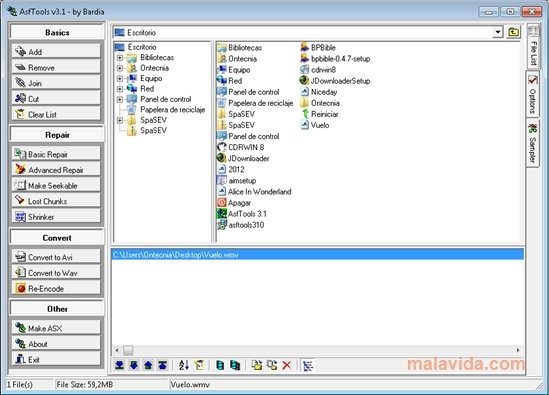Select Vuelo file in folder view
549x395 pixels.
(315, 125)
